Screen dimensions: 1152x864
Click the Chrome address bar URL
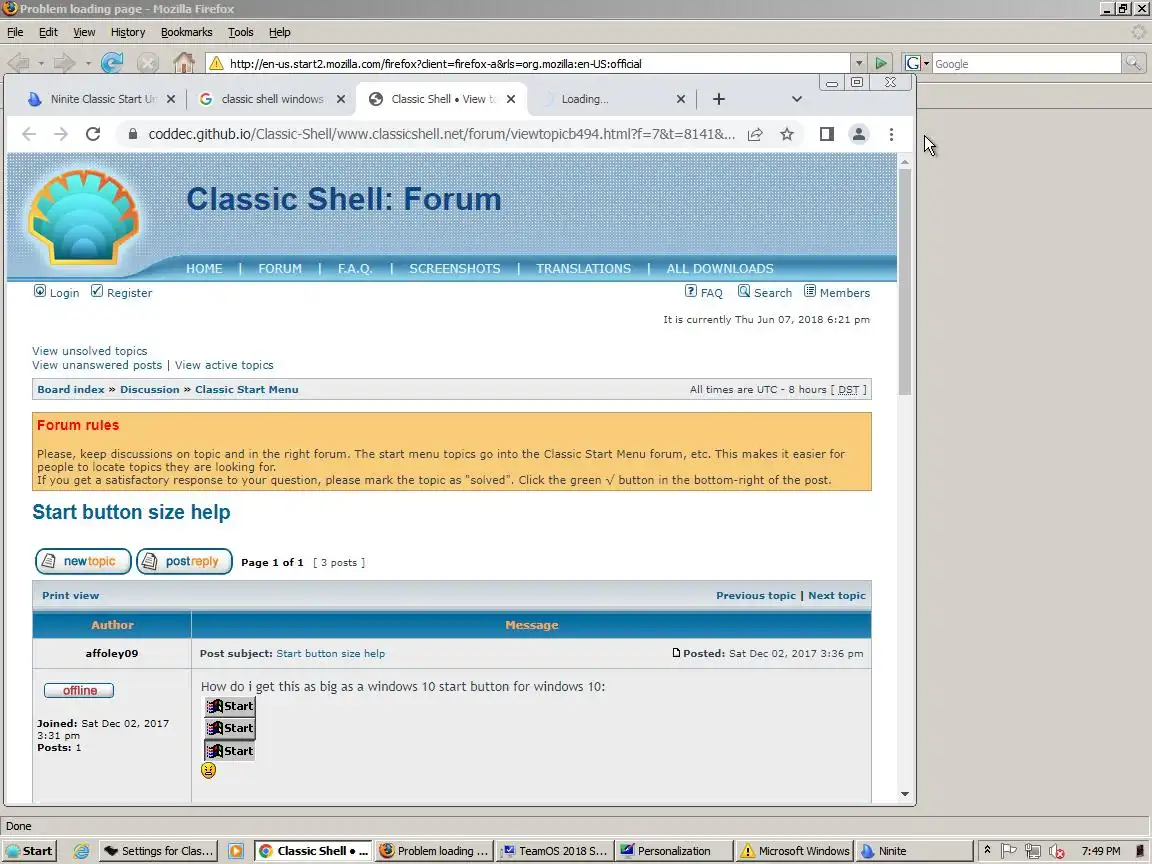[x=441, y=134]
